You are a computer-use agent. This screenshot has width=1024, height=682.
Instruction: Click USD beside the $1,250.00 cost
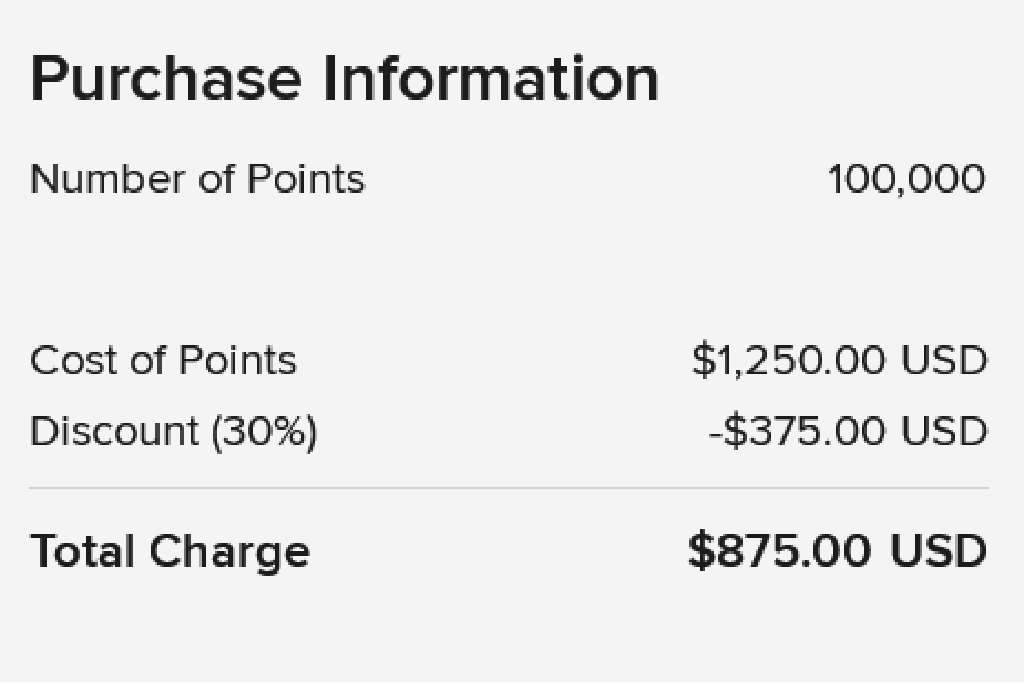click(944, 360)
